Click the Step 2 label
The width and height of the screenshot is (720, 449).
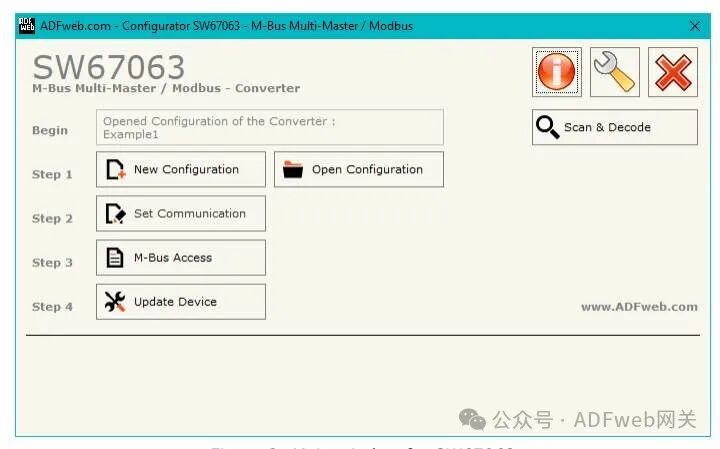52,218
